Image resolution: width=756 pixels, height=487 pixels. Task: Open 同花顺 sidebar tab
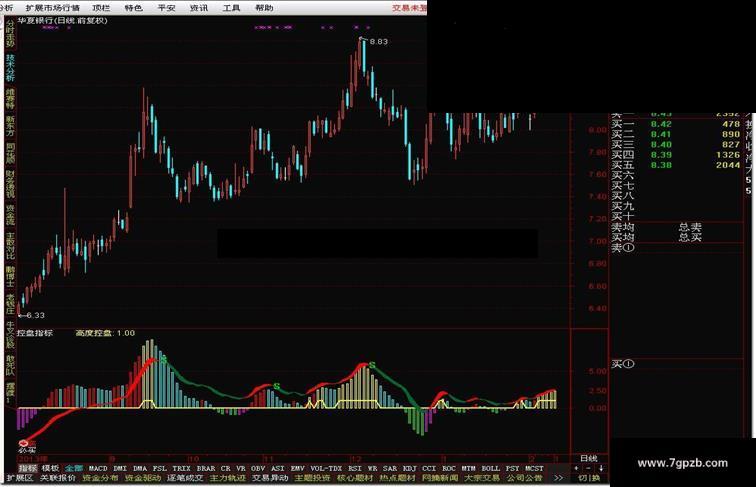(x=10, y=153)
